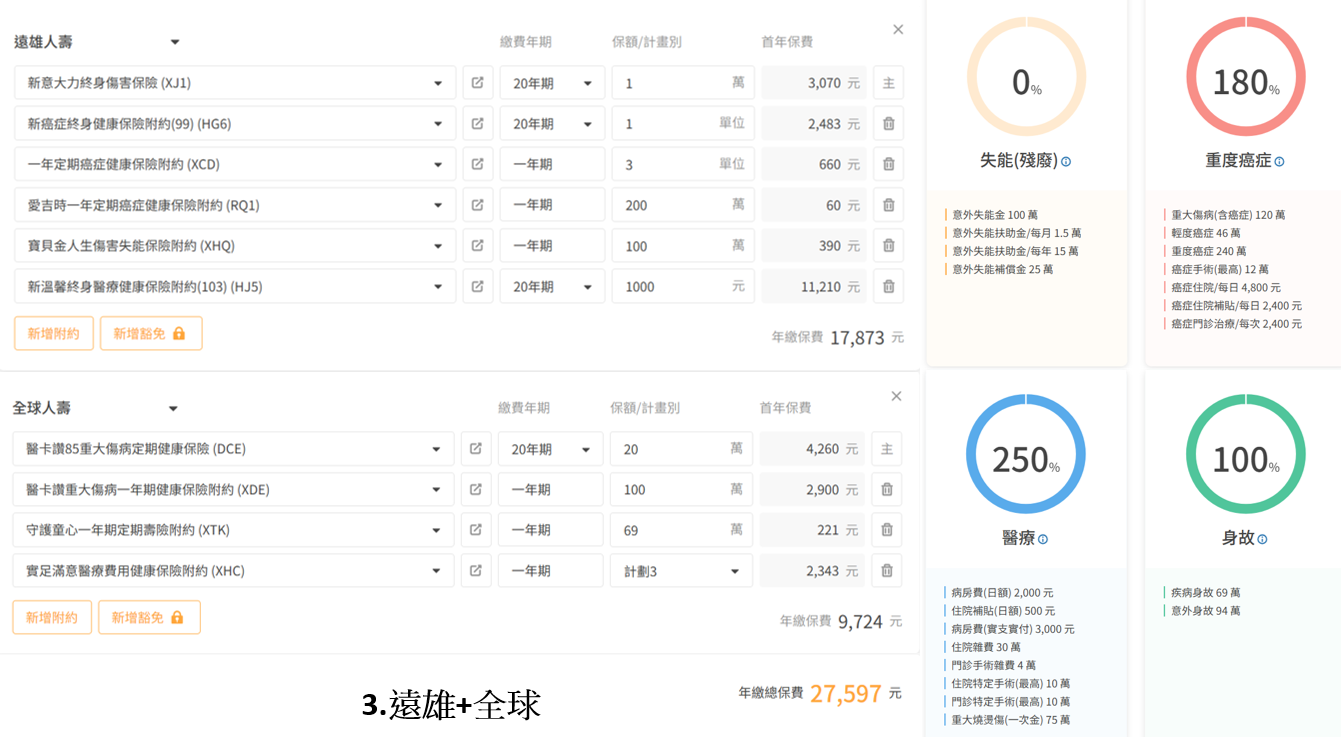Click the 100% 身故 progress ring
The image size is (1341, 737).
[1246, 455]
